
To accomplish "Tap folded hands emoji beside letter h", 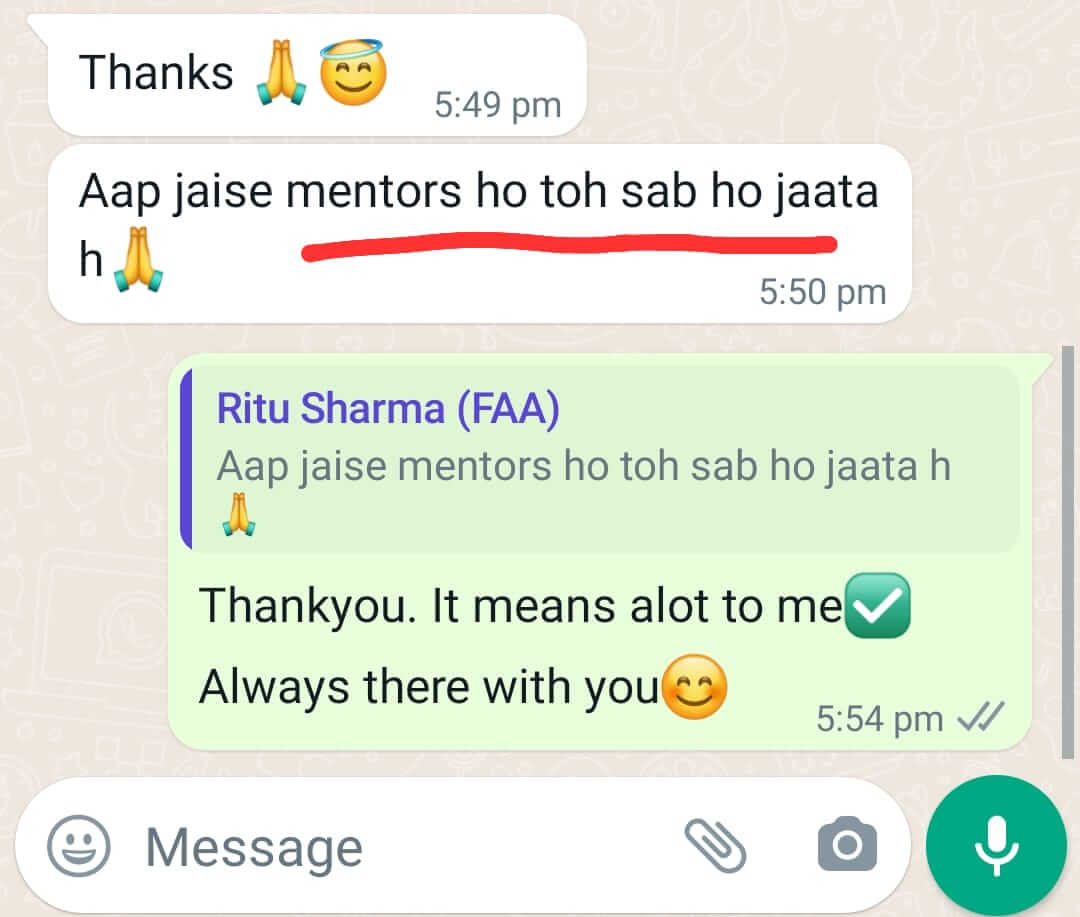I will tap(138, 260).
